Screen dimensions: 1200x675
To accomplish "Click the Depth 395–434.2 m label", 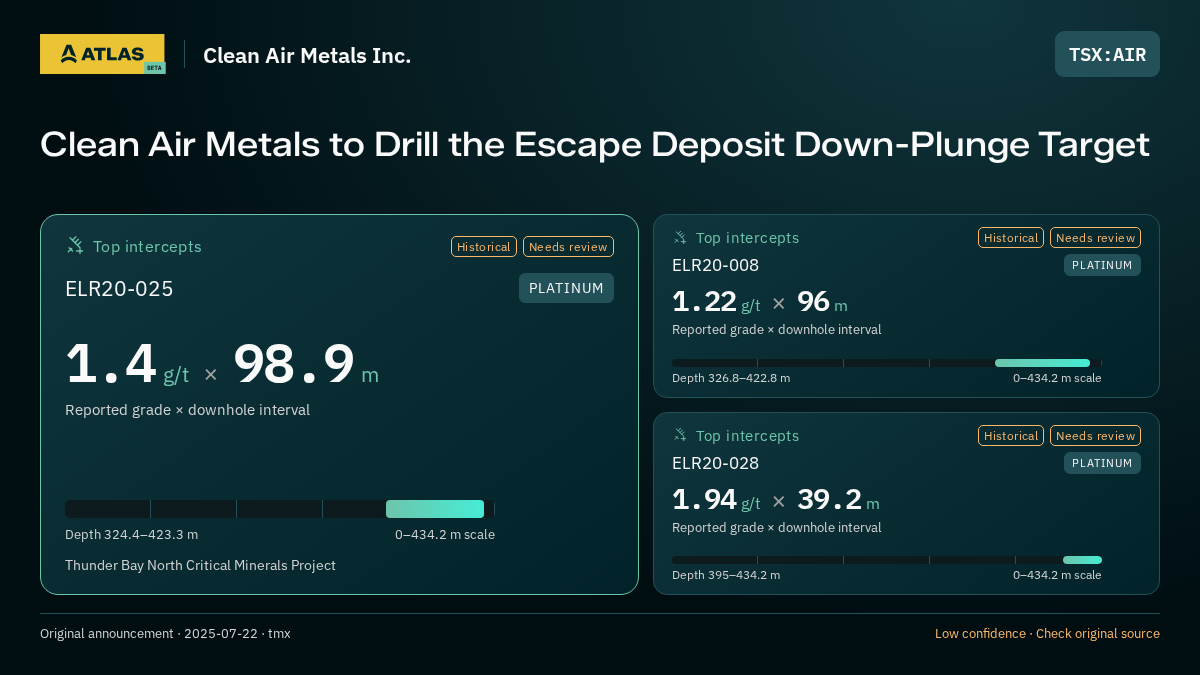I will (726, 575).
